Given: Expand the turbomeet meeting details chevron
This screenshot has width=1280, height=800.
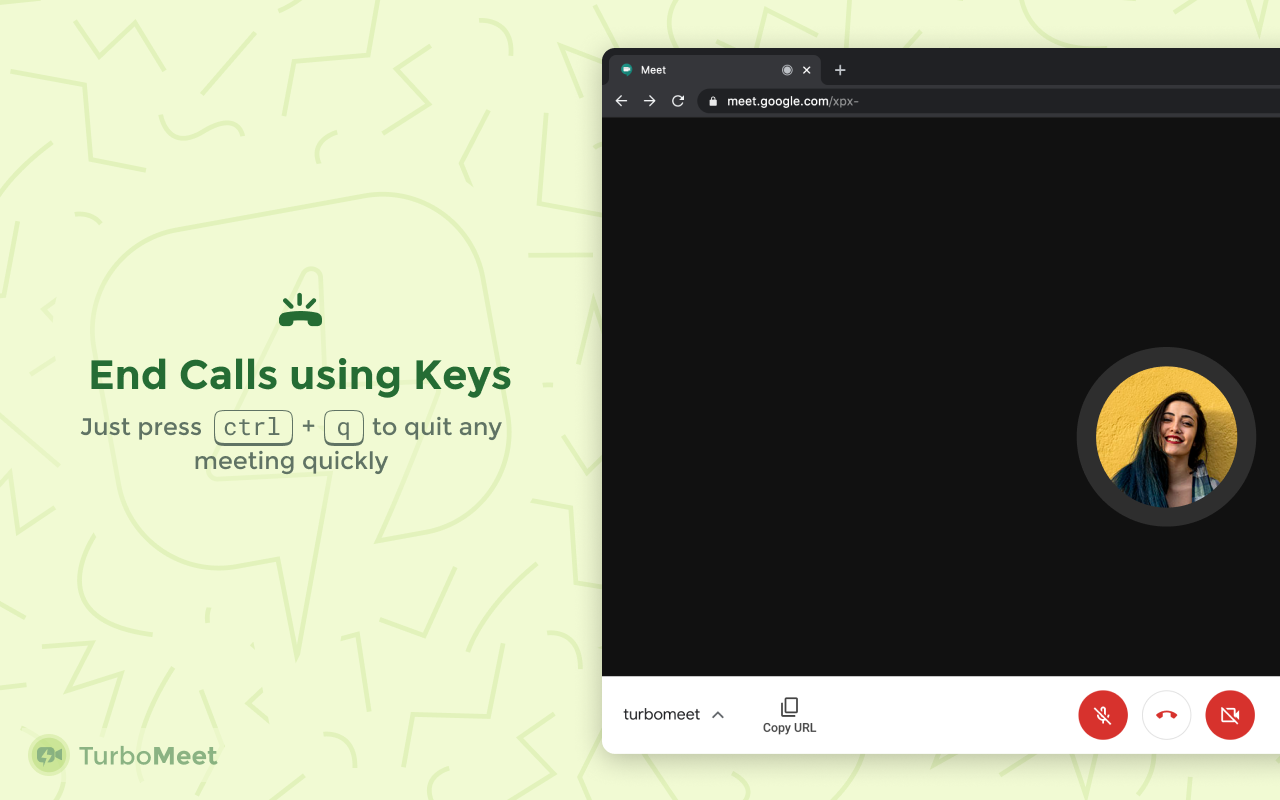Looking at the screenshot, I should tap(718, 714).
